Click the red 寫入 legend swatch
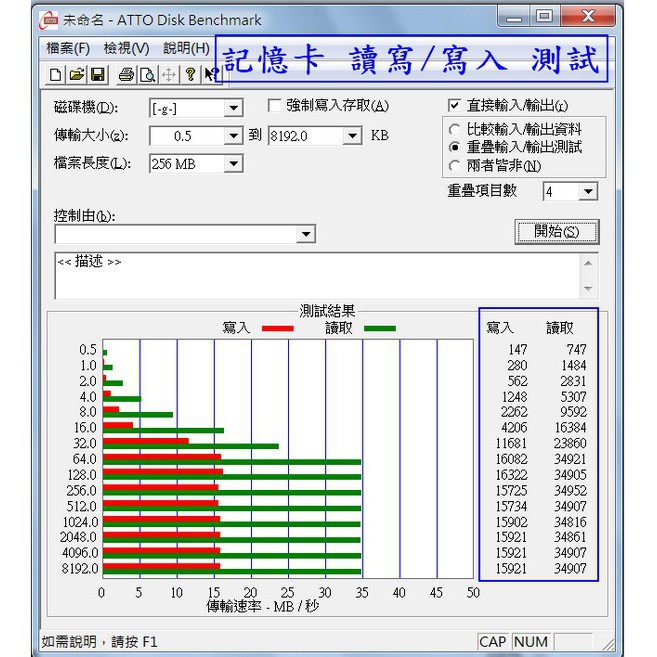657x657 pixels. coord(277,328)
